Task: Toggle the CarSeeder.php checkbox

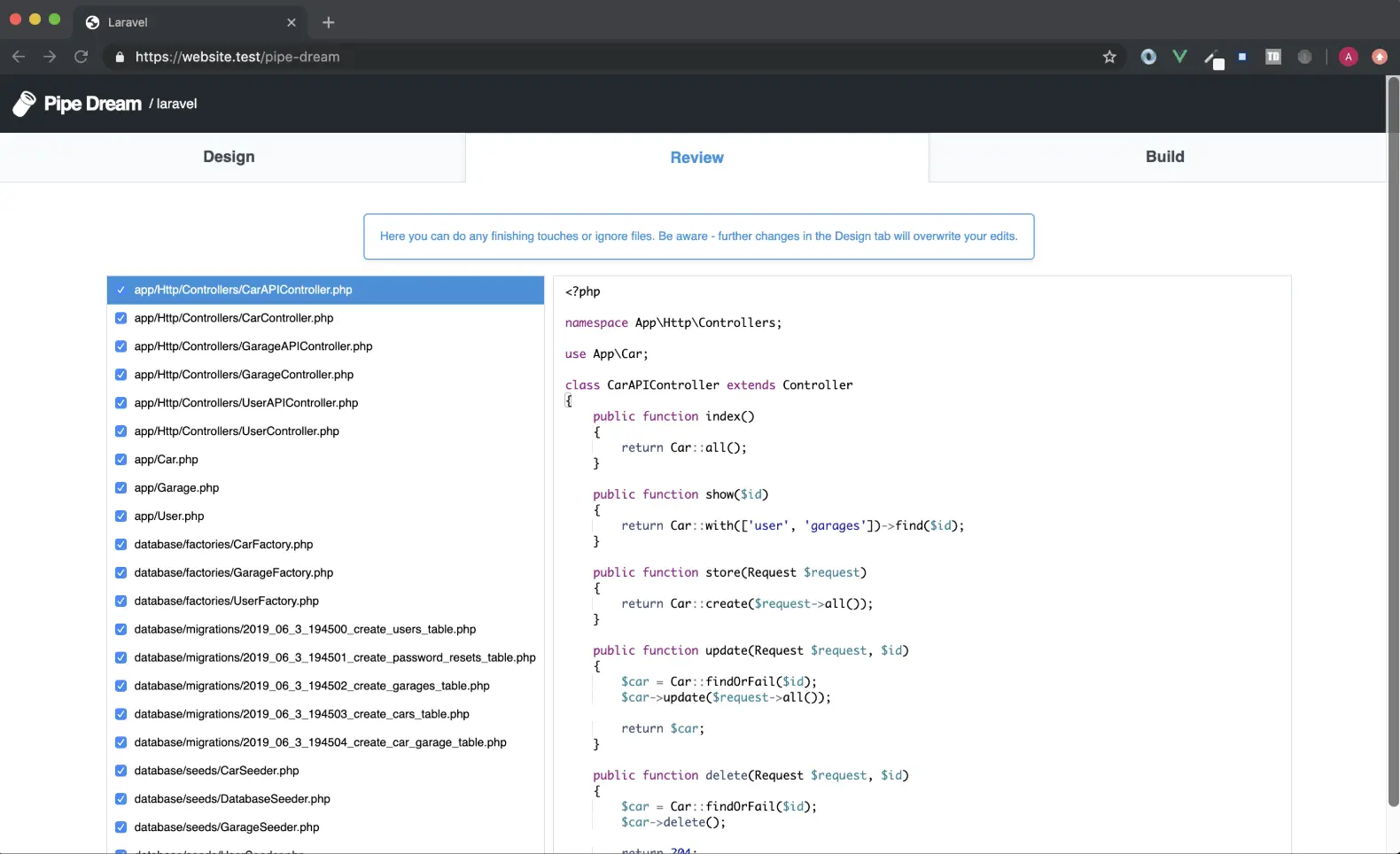Action: (121, 771)
